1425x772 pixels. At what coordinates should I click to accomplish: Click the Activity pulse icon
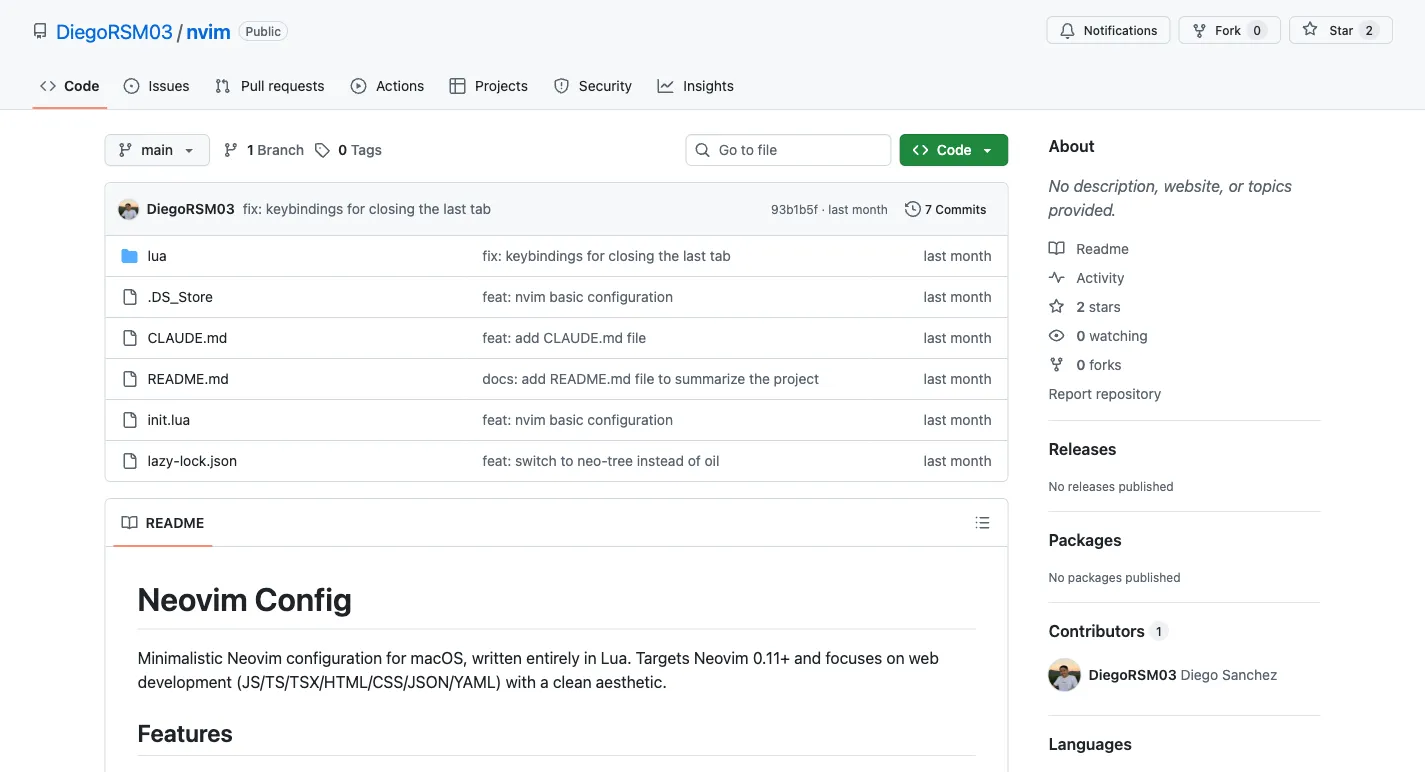pyautogui.click(x=1056, y=278)
